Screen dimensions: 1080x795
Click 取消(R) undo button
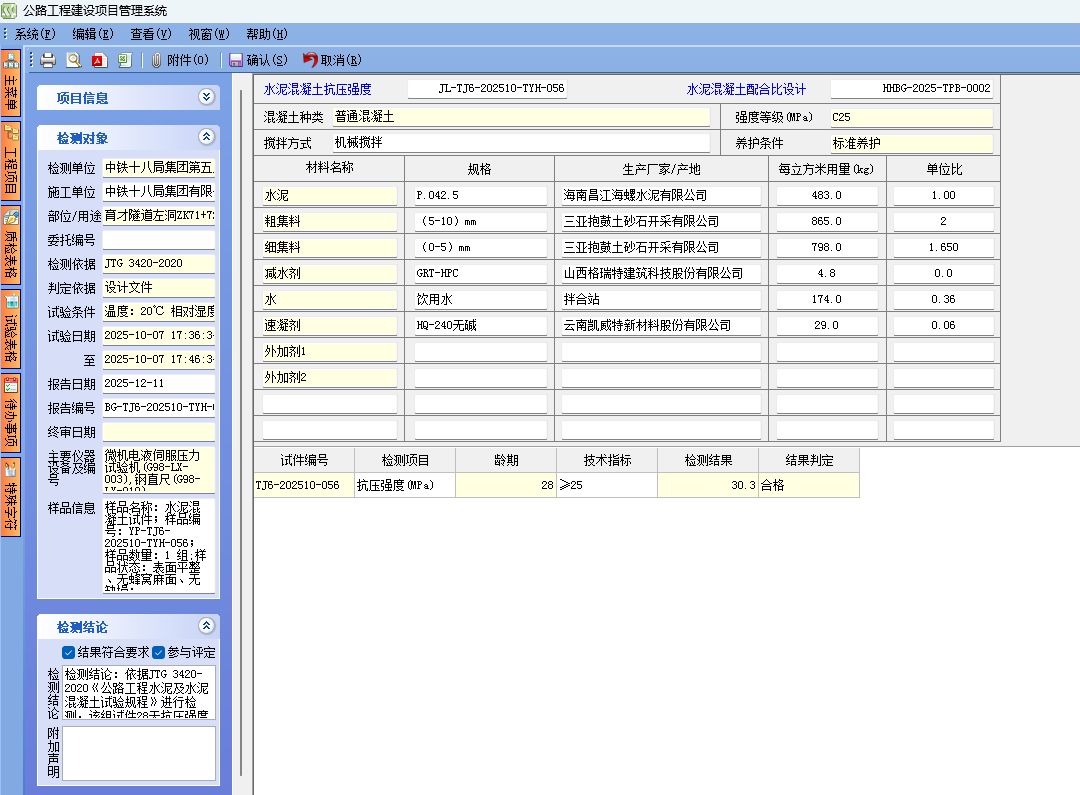pos(333,60)
